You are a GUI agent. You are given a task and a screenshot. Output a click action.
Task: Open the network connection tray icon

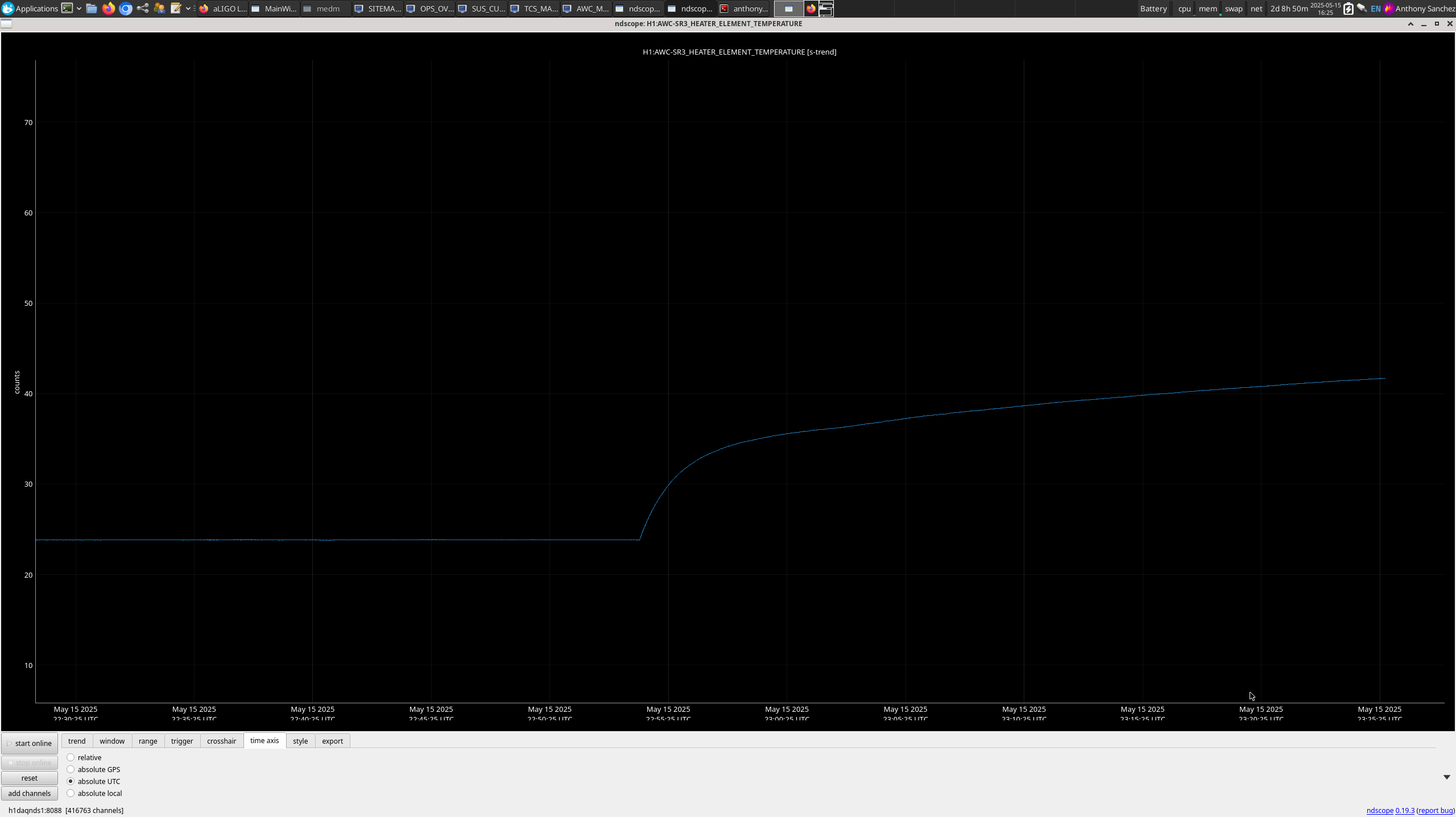pyautogui.click(x=1362, y=9)
